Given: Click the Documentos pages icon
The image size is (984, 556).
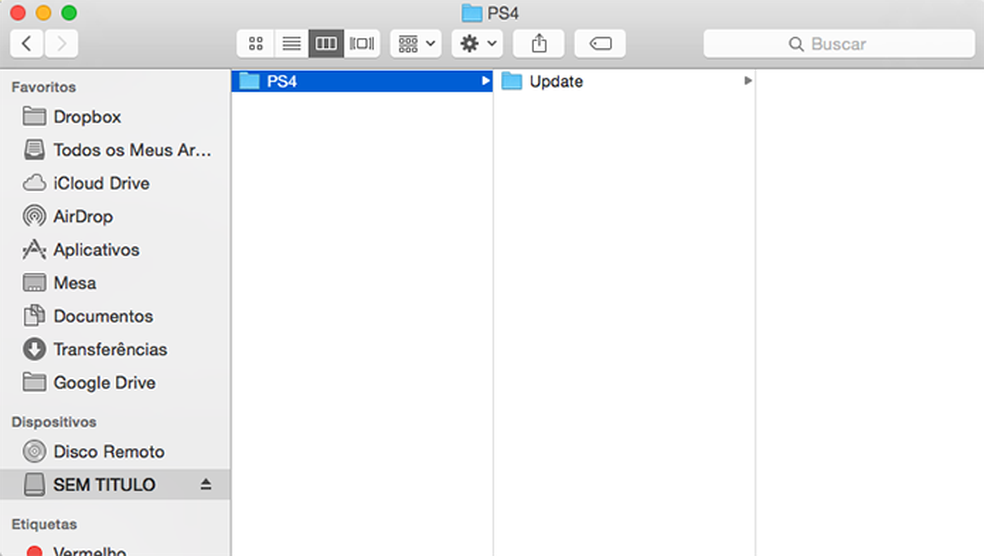Looking at the screenshot, I should pyautogui.click(x=34, y=316).
